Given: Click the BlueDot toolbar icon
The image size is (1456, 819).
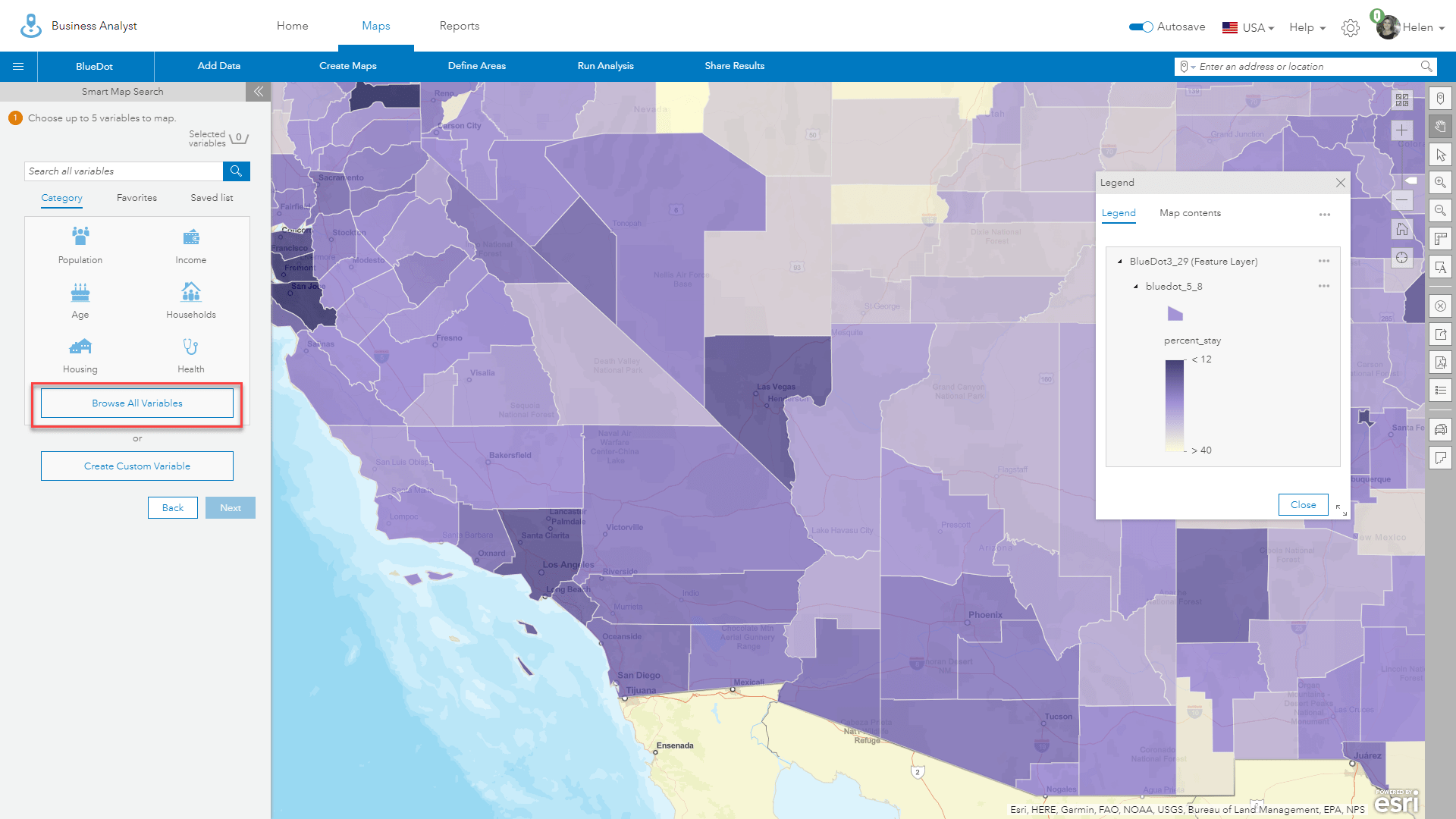Looking at the screenshot, I should 95,65.
